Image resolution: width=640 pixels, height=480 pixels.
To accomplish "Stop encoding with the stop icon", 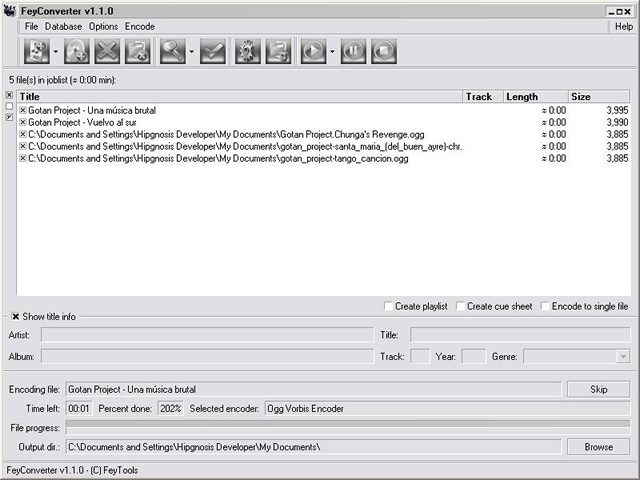I will (x=383, y=51).
